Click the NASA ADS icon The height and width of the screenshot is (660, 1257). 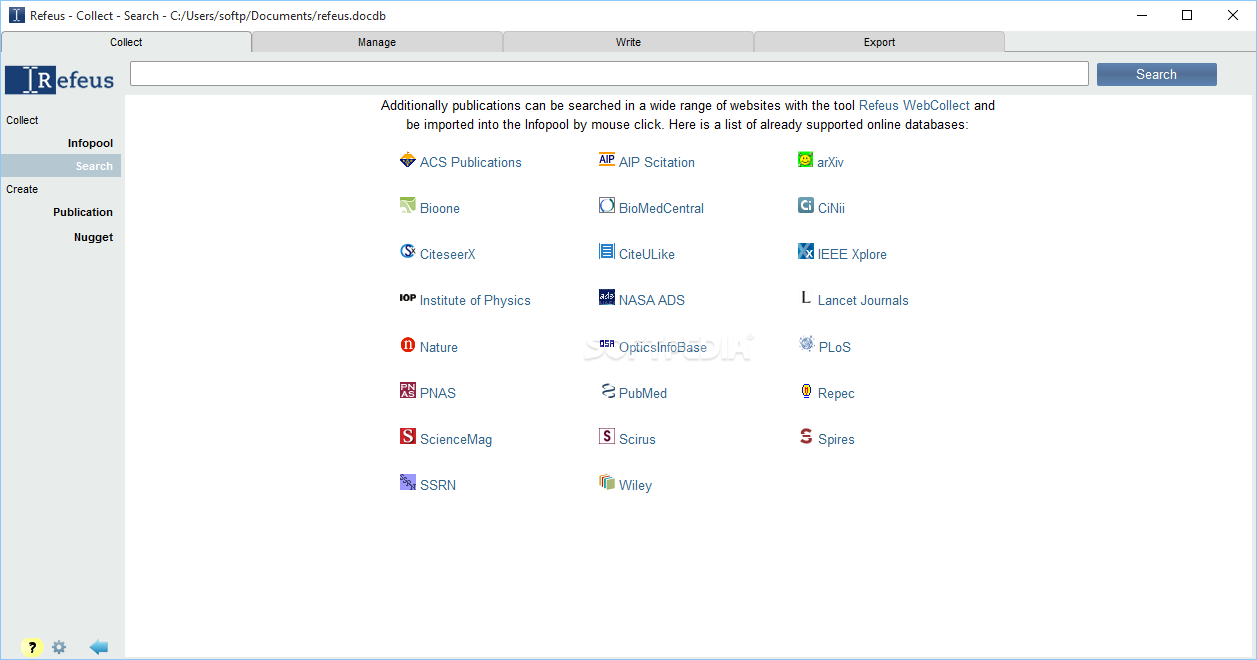pyautogui.click(x=607, y=298)
